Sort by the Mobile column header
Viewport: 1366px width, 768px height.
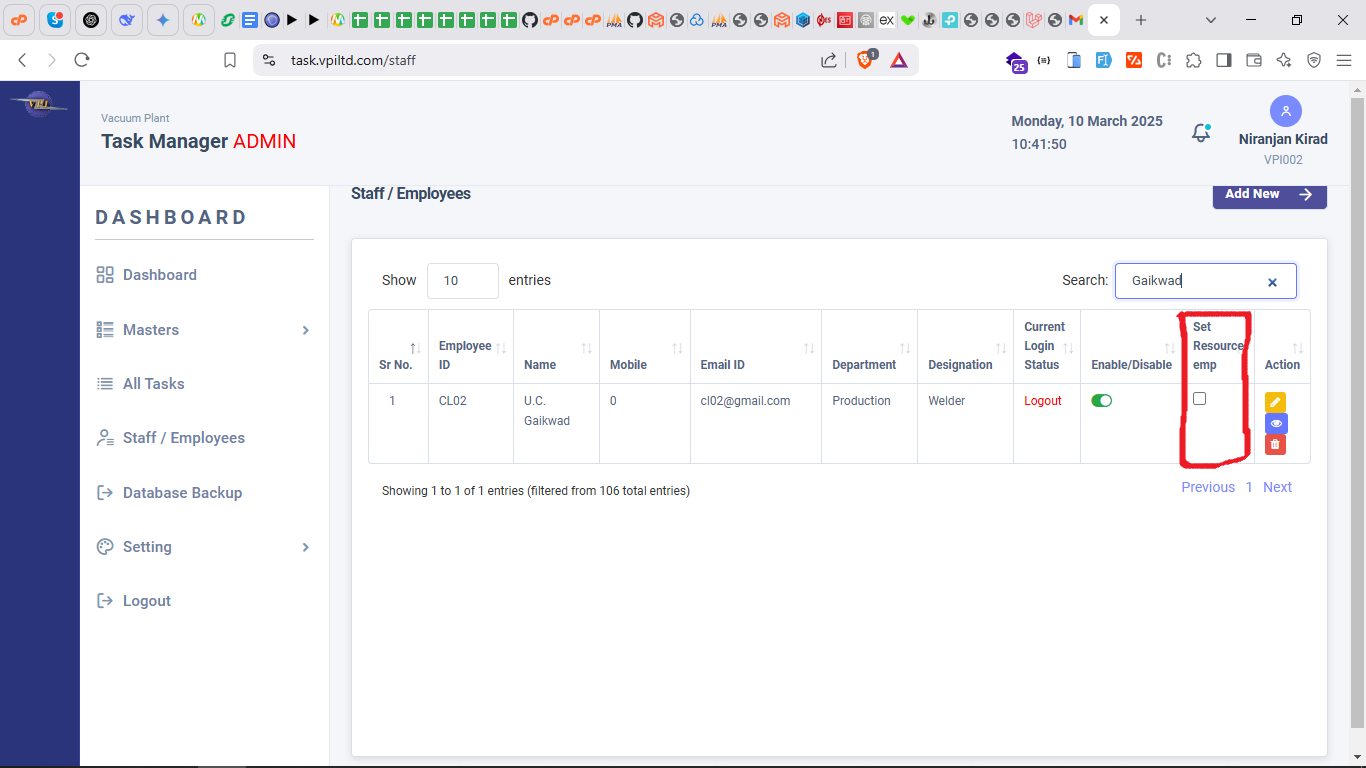pos(645,347)
